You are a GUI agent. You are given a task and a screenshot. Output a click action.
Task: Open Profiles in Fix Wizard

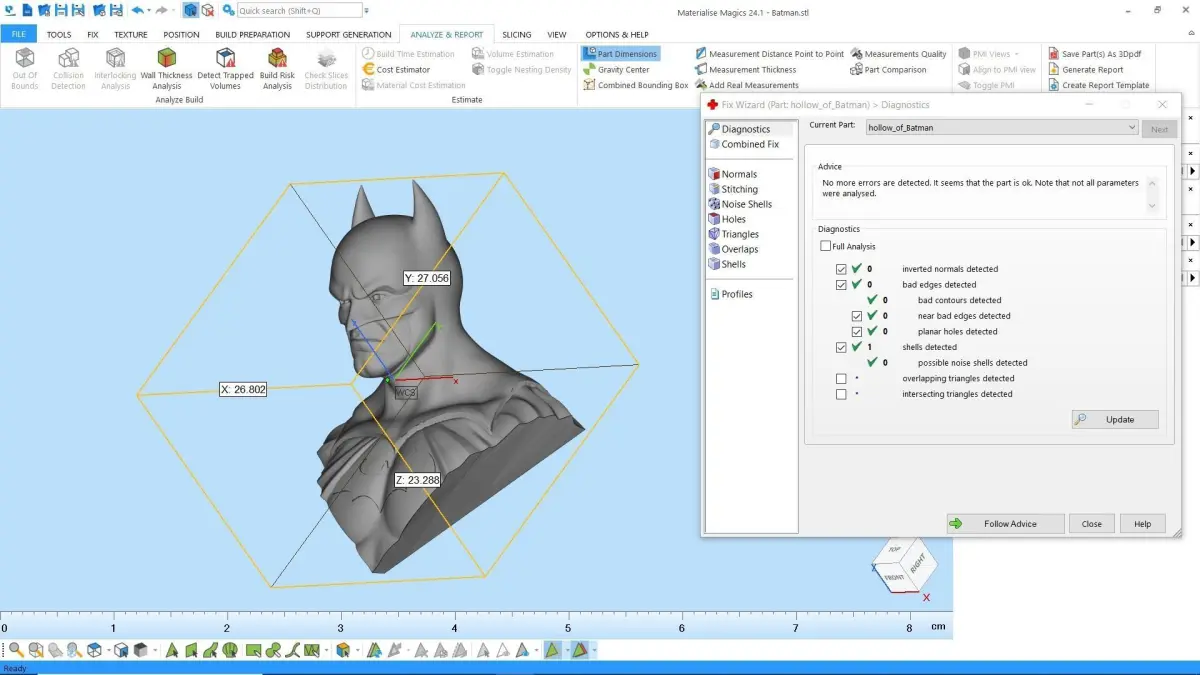(x=730, y=294)
